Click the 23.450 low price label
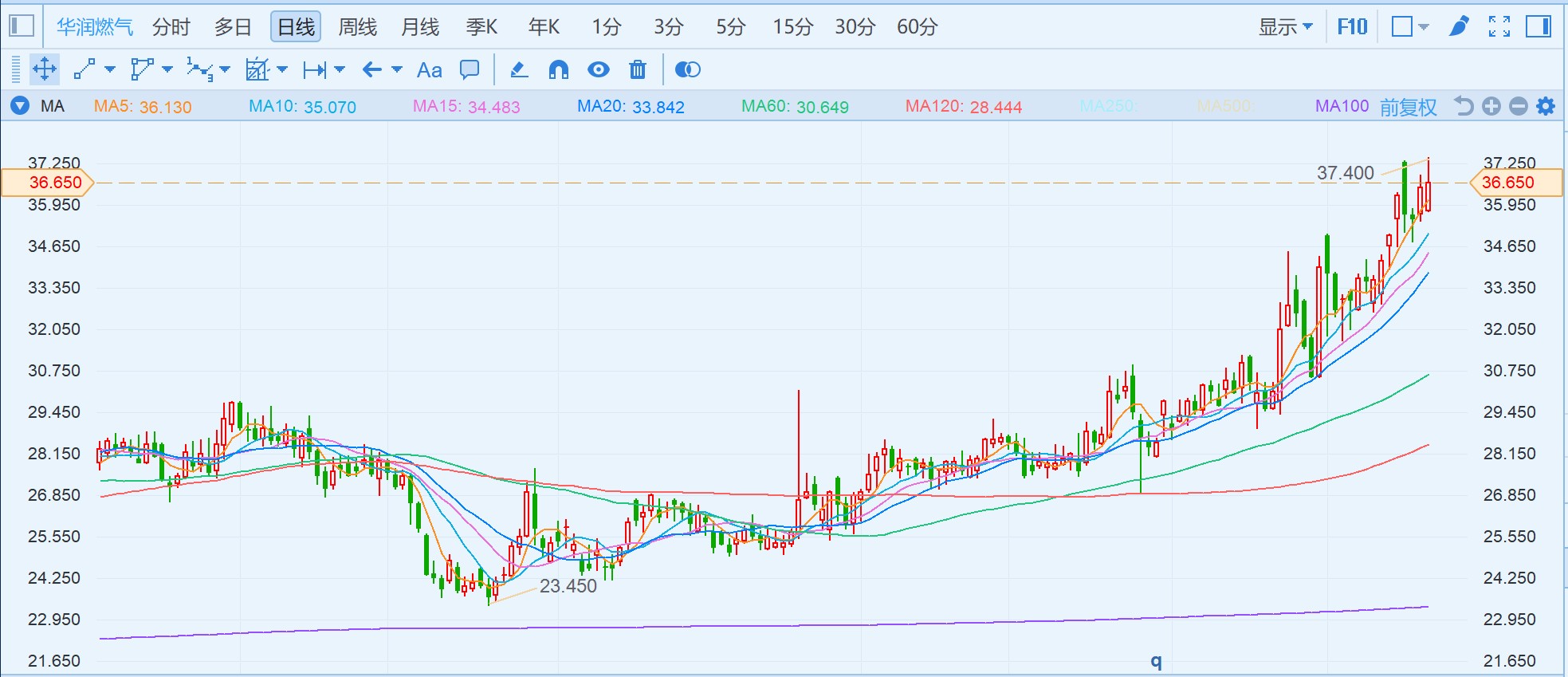This screenshot has width=1568, height=677. [568, 586]
